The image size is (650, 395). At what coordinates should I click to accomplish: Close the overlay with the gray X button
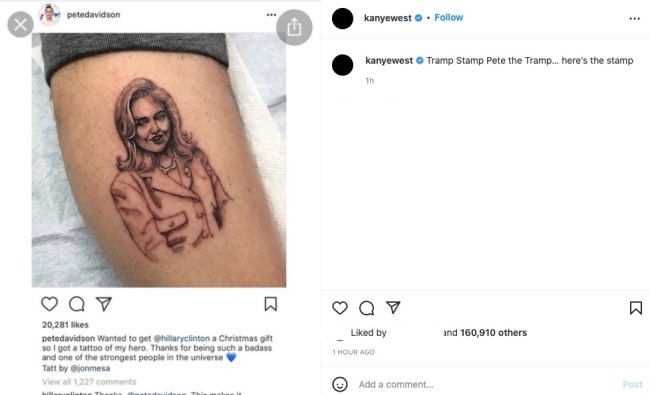[x=20, y=24]
